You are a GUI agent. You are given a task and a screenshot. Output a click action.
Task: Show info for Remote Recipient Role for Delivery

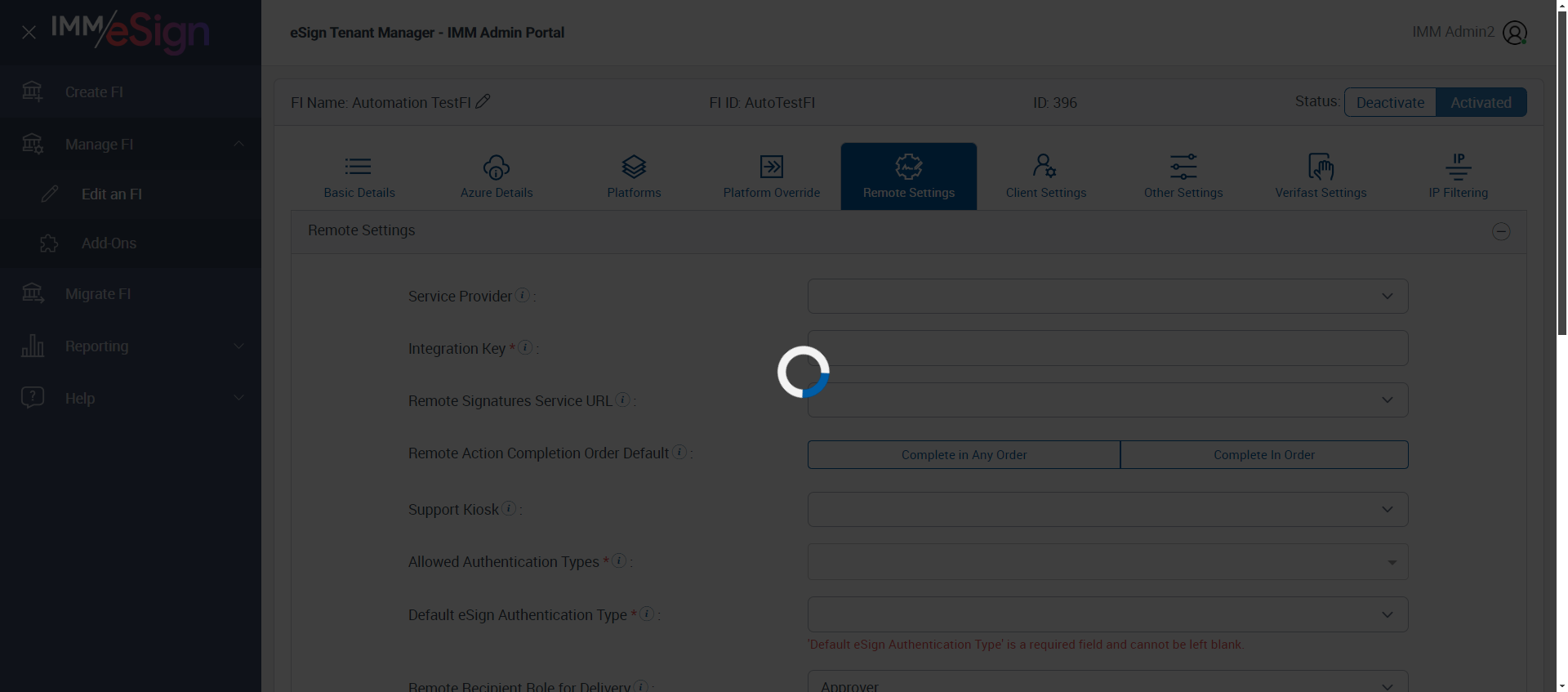[x=642, y=686]
